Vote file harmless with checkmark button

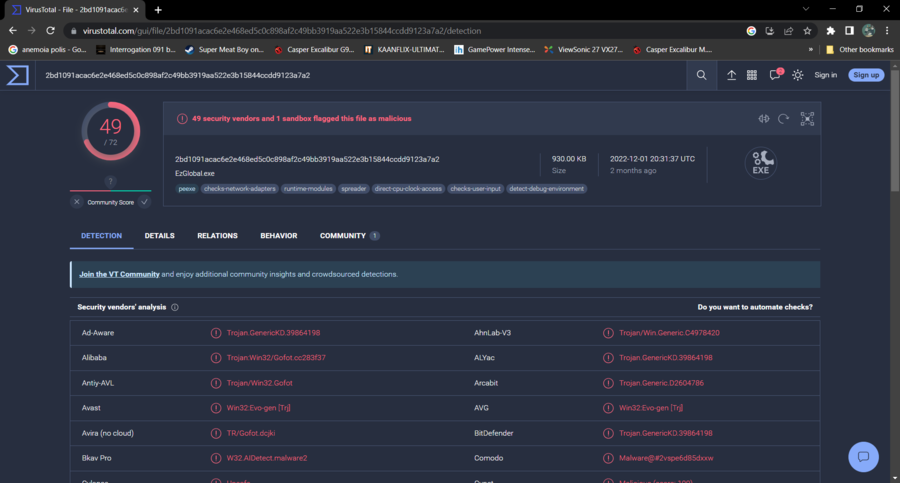tap(144, 202)
